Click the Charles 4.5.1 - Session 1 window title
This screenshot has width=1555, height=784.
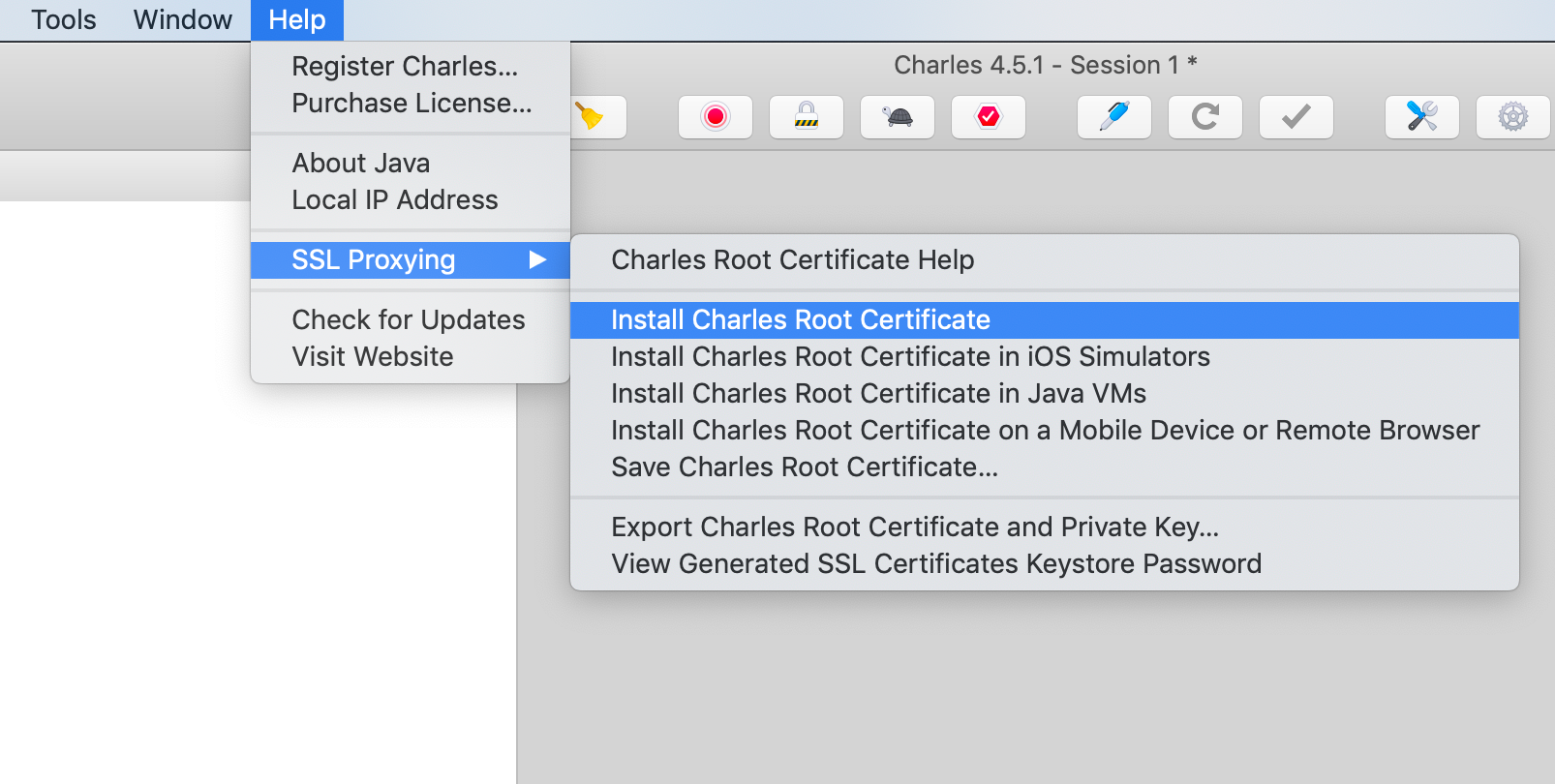(x=1046, y=65)
